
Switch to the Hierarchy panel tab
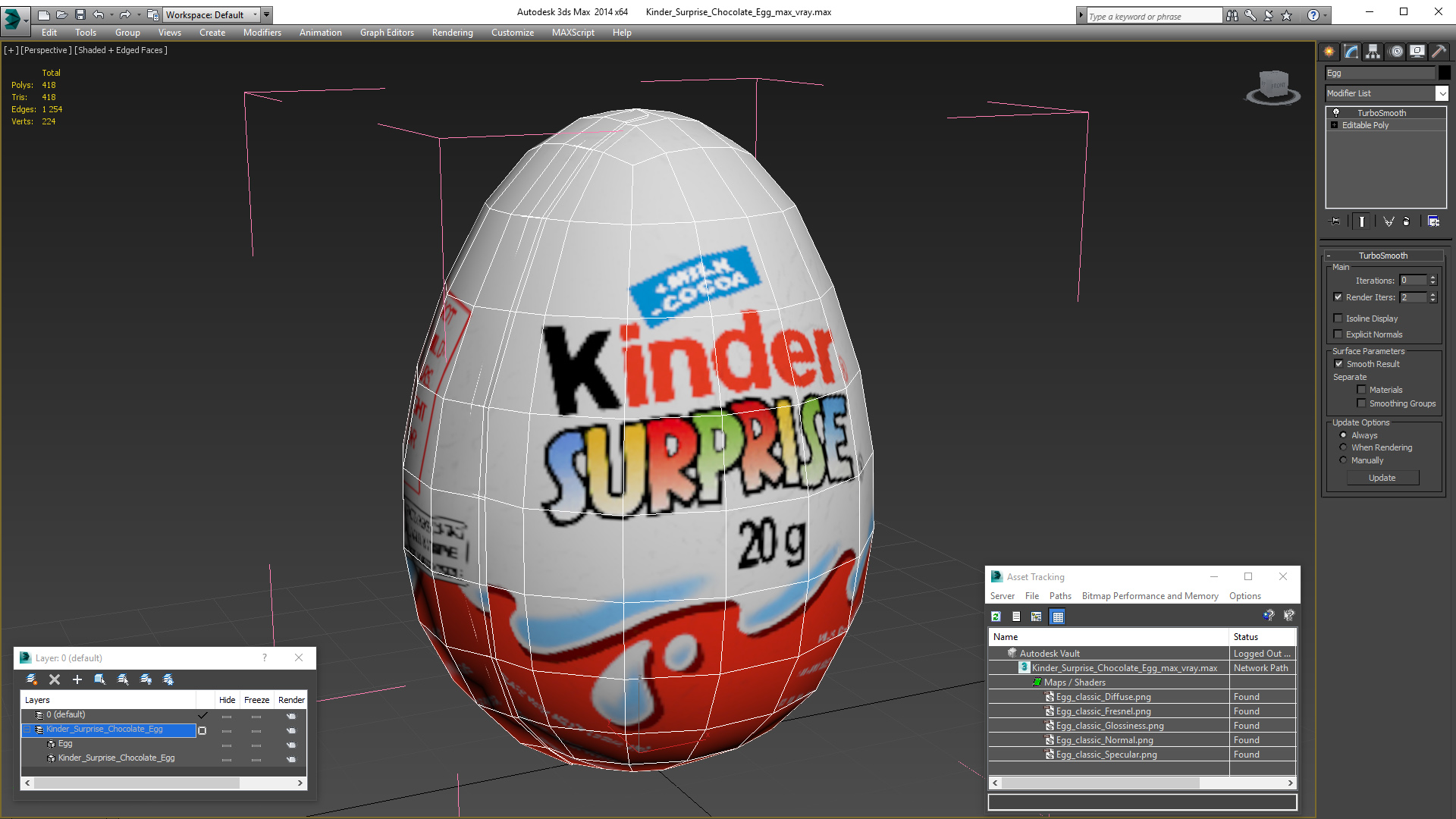click(x=1373, y=52)
